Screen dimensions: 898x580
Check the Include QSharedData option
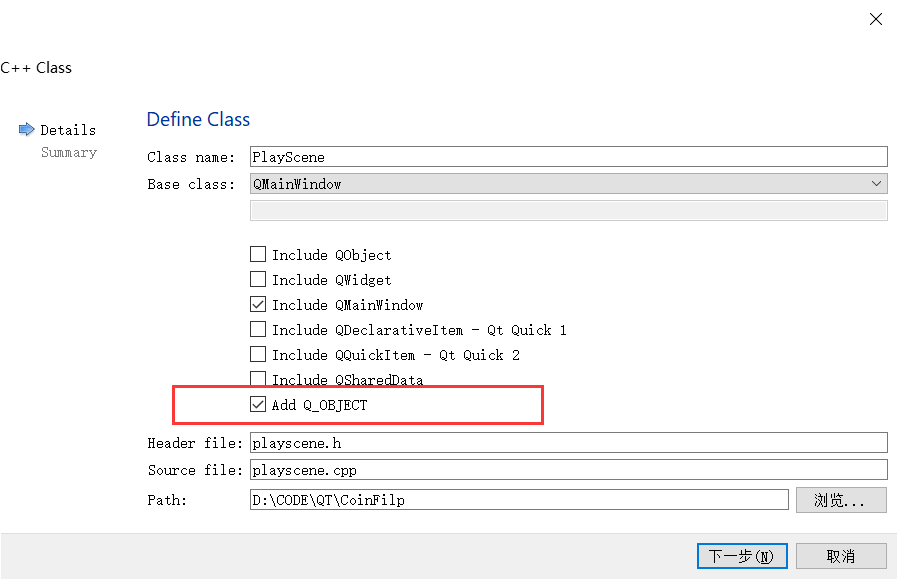[x=258, y=378]
